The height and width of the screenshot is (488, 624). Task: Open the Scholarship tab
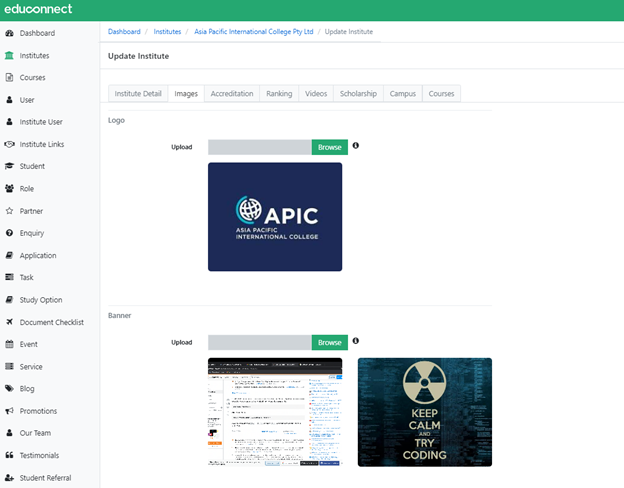pyautogui.click(x=358, y=94)
